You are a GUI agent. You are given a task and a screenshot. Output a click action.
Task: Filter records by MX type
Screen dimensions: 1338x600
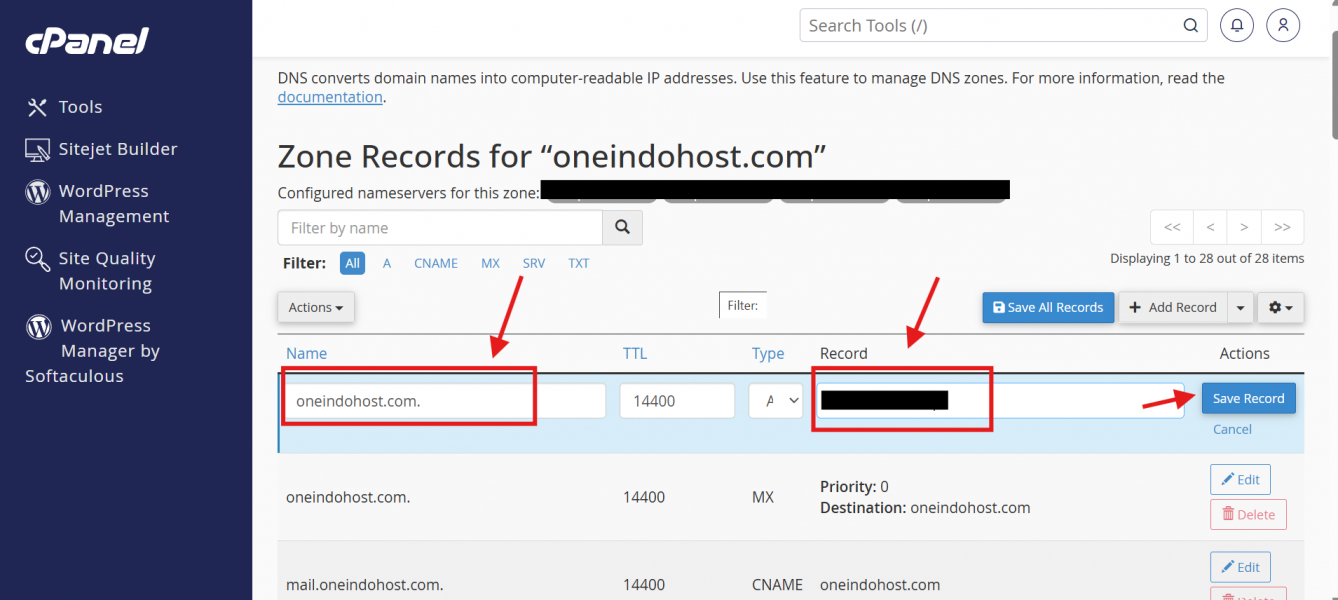pyautogui.click(x=490, y=263)
